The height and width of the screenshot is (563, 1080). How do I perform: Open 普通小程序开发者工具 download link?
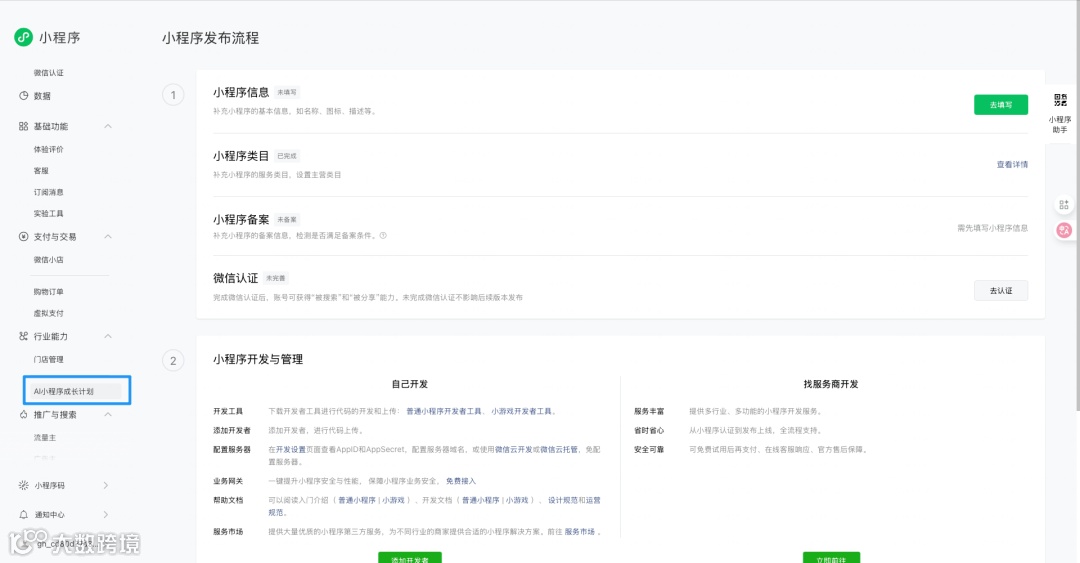(x=444, y=411)
